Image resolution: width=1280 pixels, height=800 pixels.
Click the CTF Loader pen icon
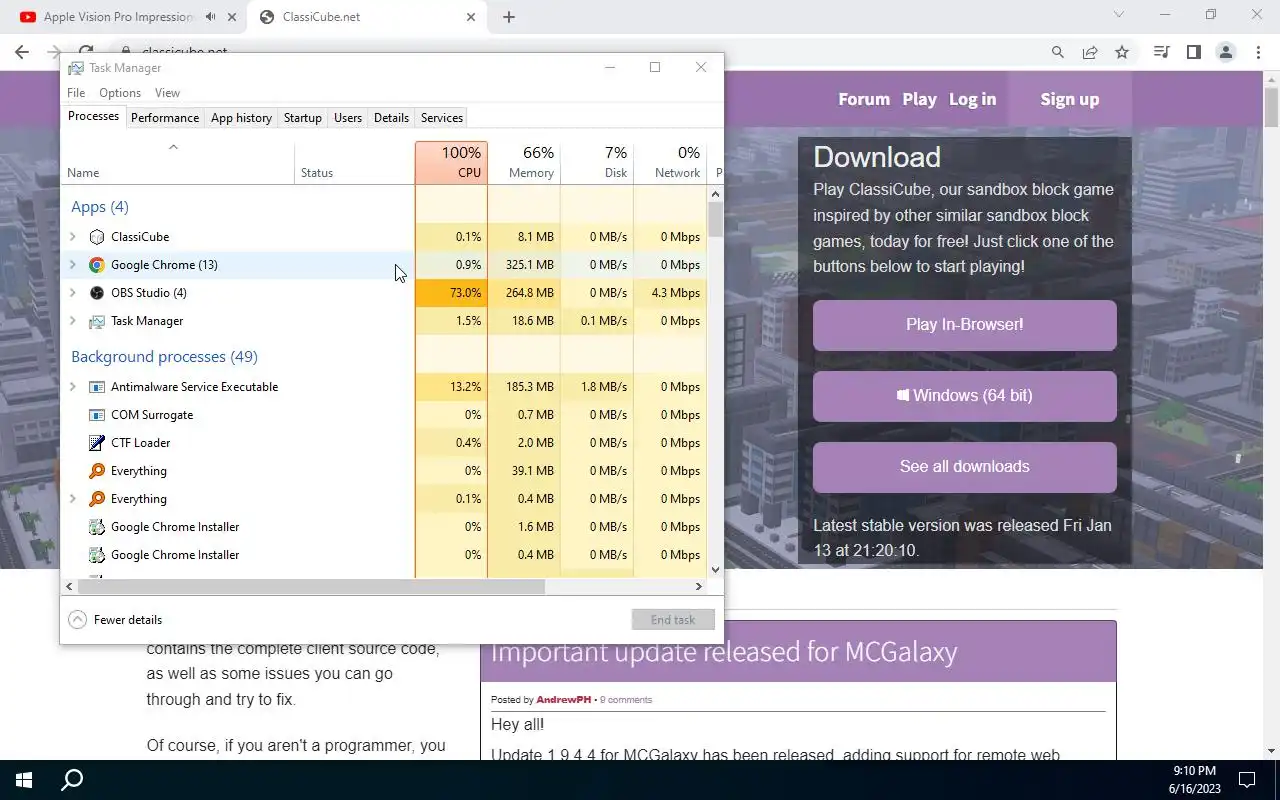(97, 443)
